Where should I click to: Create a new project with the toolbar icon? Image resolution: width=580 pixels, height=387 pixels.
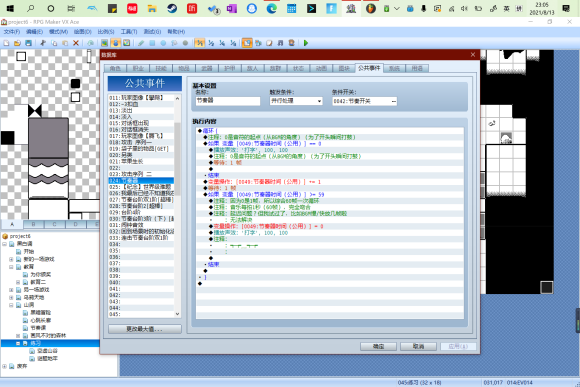(x=6, y=43)
